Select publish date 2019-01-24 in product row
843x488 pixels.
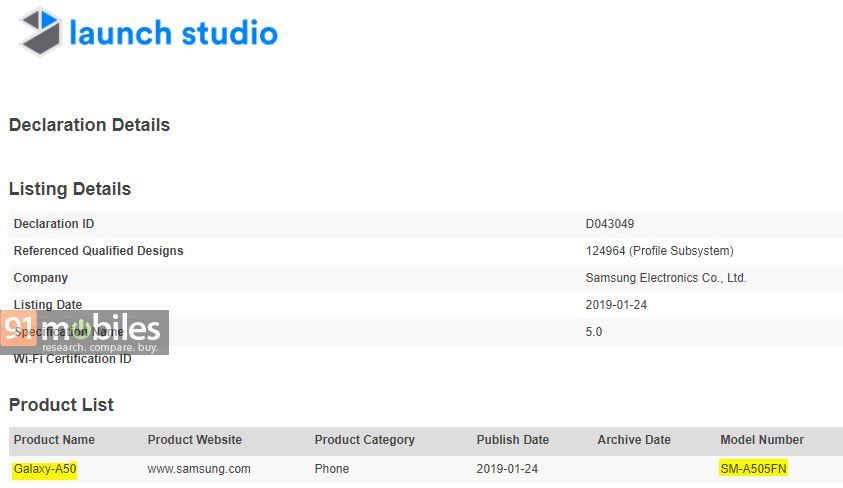[x=507, y=469]
